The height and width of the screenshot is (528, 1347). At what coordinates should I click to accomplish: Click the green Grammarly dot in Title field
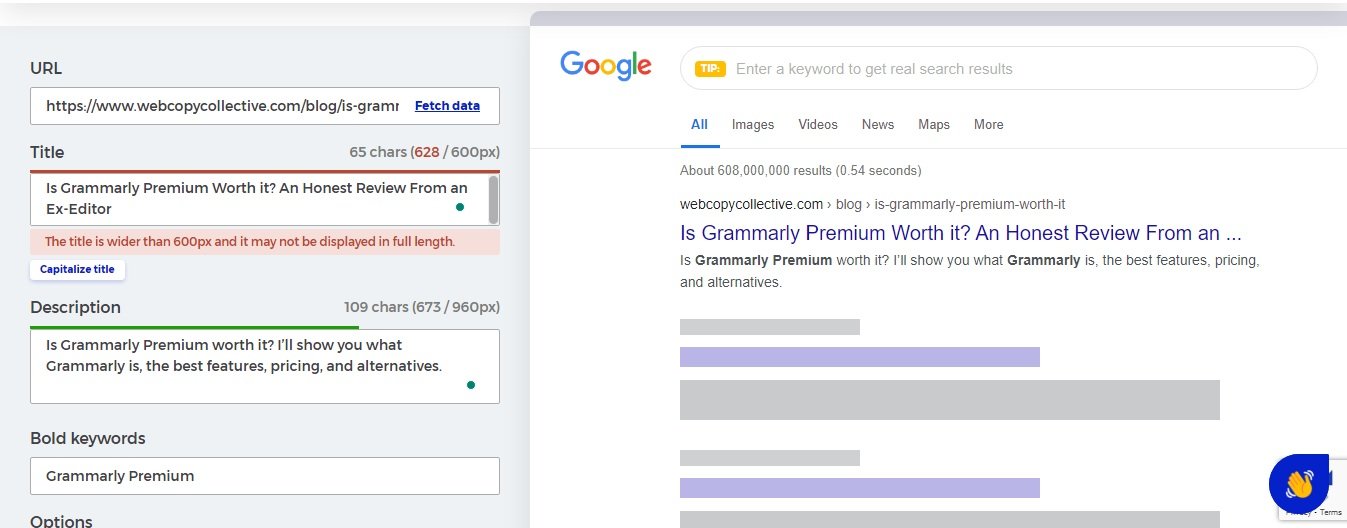(x=459, y=207)
